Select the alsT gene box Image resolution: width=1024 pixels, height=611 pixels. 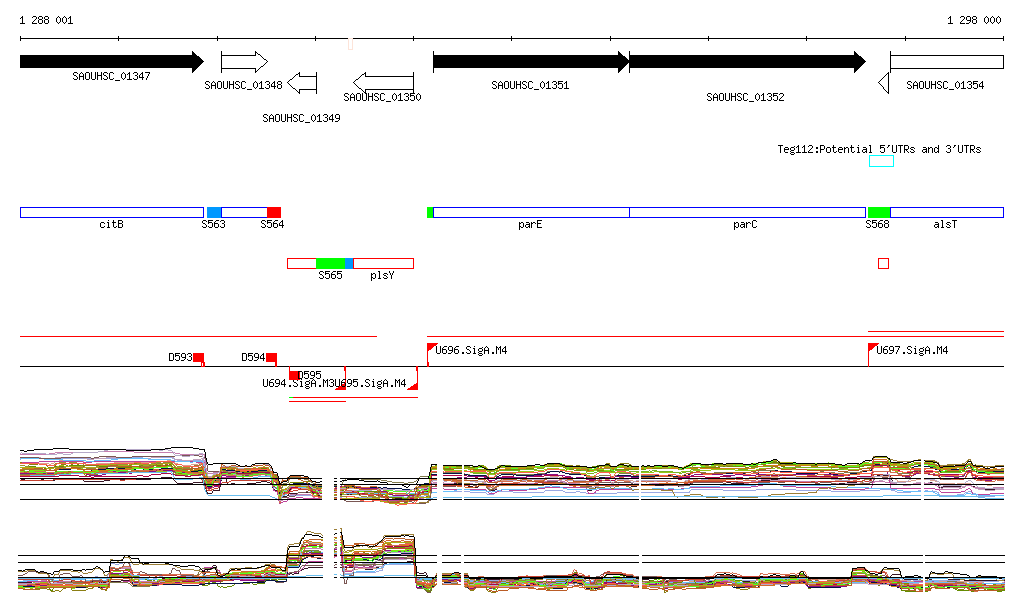pyautogui.click(x=947, y=213)
